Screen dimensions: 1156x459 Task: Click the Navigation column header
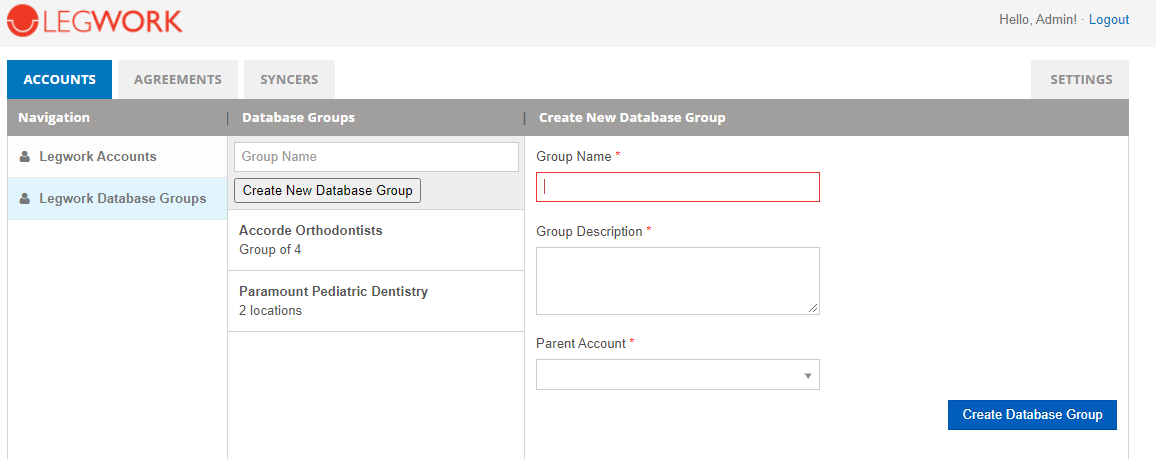[54, 118]
